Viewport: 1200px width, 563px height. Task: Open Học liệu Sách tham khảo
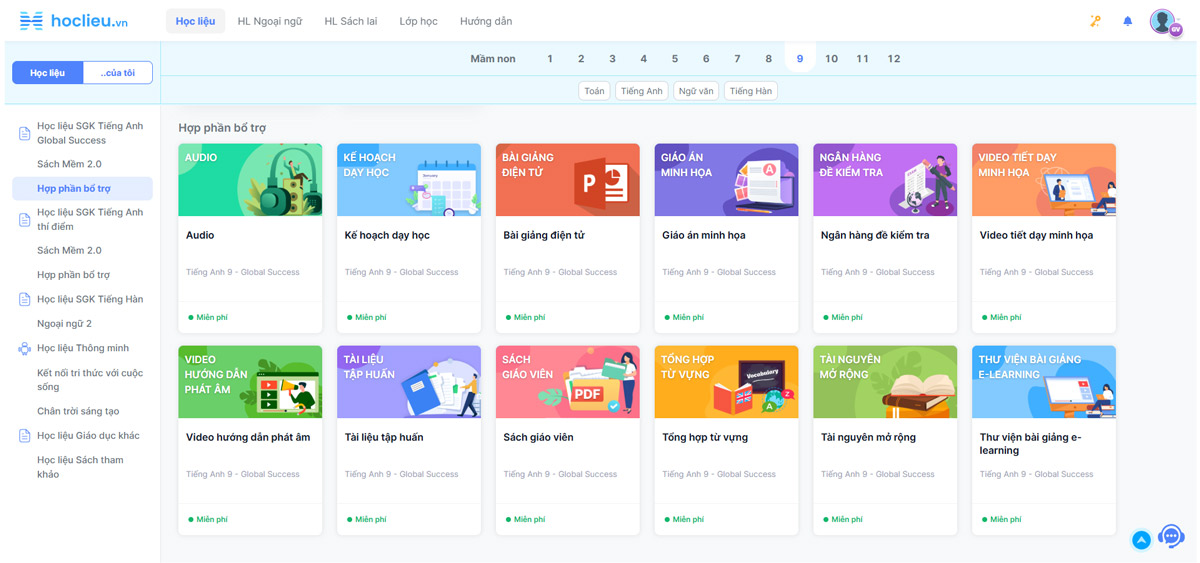click(x=80, y=467)
